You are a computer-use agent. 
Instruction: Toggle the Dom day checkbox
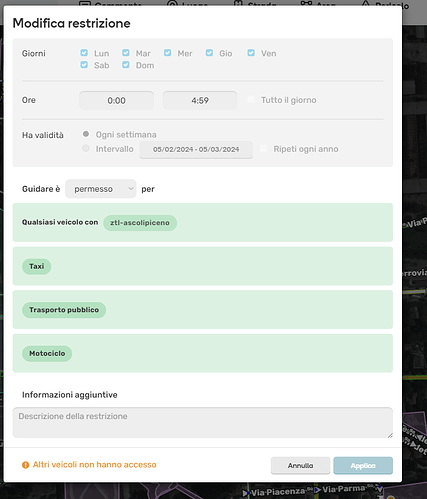tap(126, 65)
